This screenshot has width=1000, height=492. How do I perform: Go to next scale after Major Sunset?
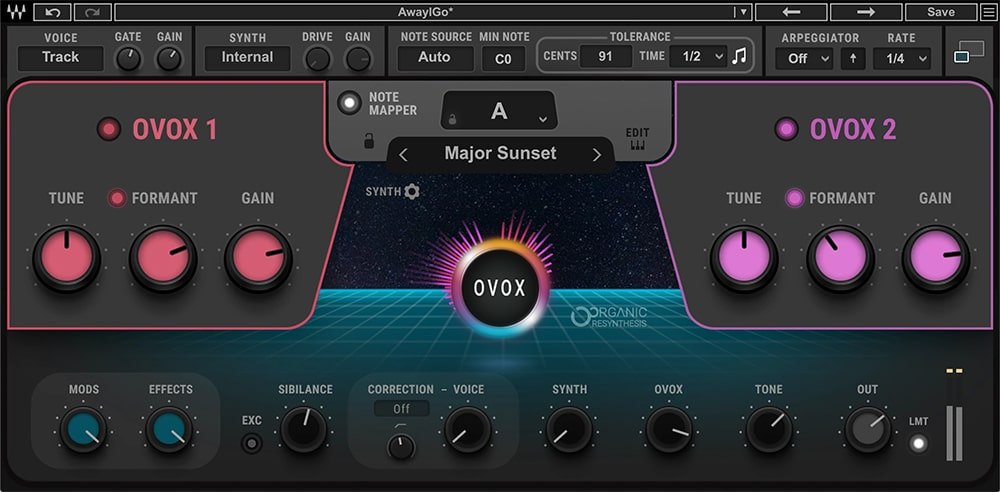pos(597,154)
